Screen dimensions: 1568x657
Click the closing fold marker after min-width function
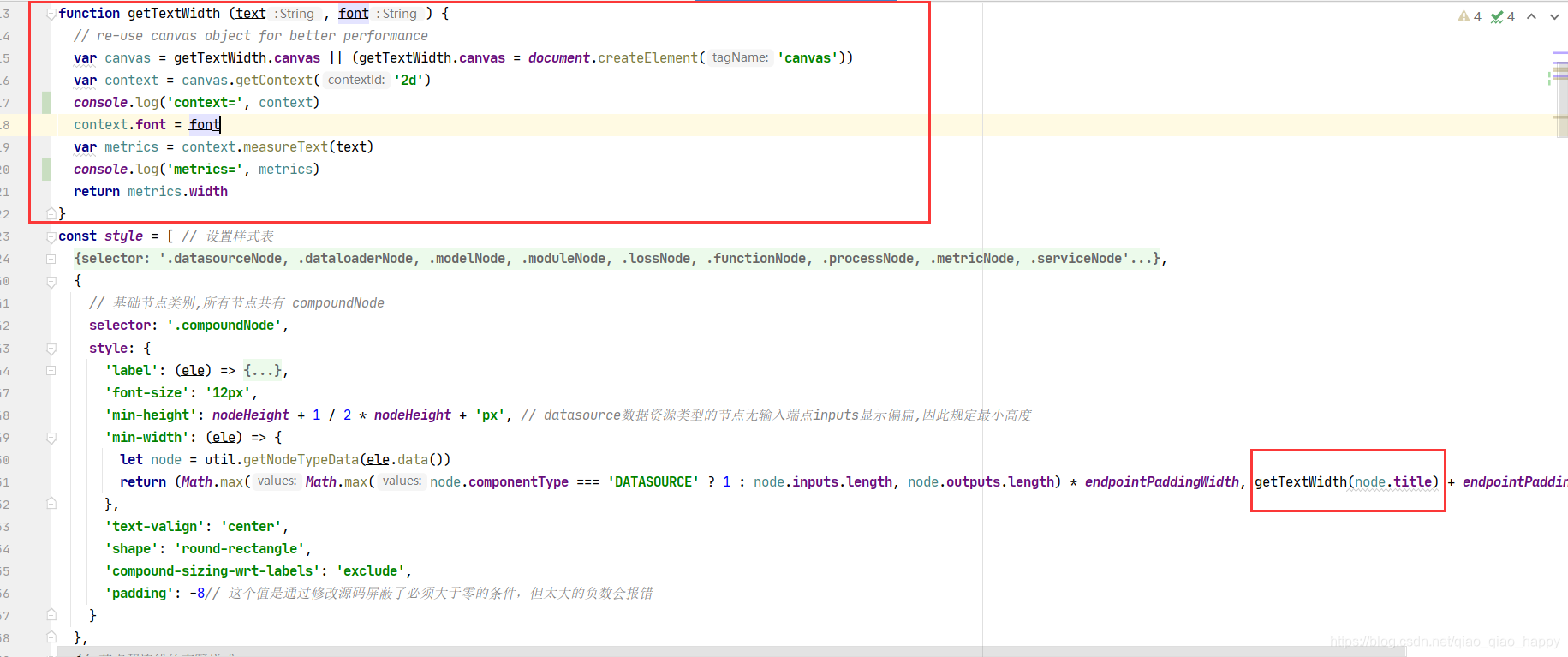coord(51,504)
